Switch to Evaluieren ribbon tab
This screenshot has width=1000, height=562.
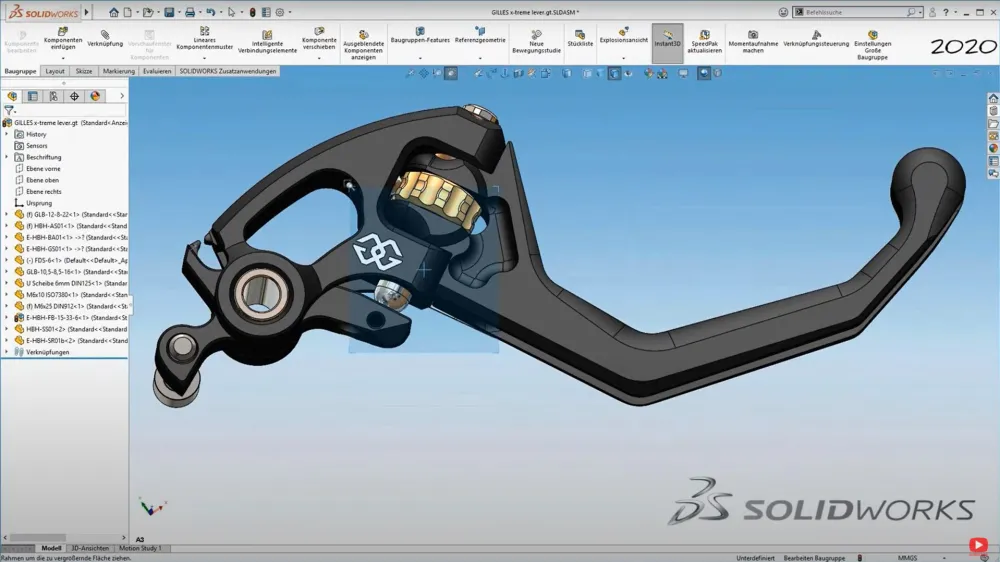[x=157, y=71]
